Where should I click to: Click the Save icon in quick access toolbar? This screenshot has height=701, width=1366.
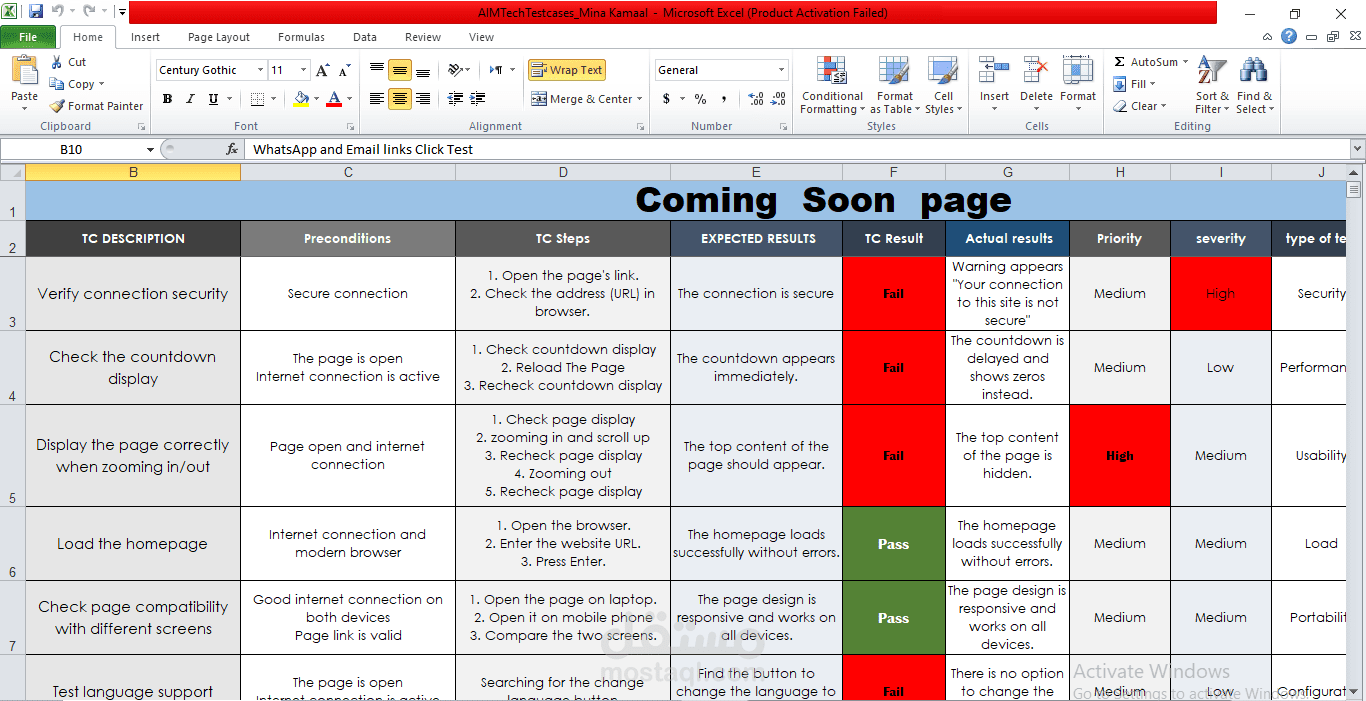click(x=36, y=12)
